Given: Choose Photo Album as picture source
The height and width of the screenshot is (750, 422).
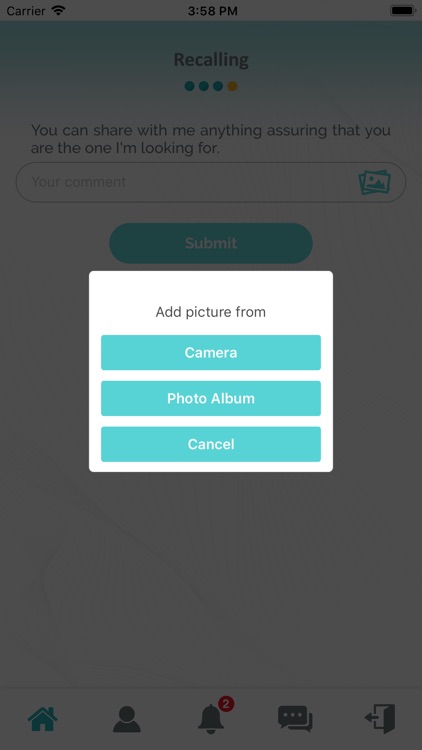Looking at the screenshot, I should 211,398.
